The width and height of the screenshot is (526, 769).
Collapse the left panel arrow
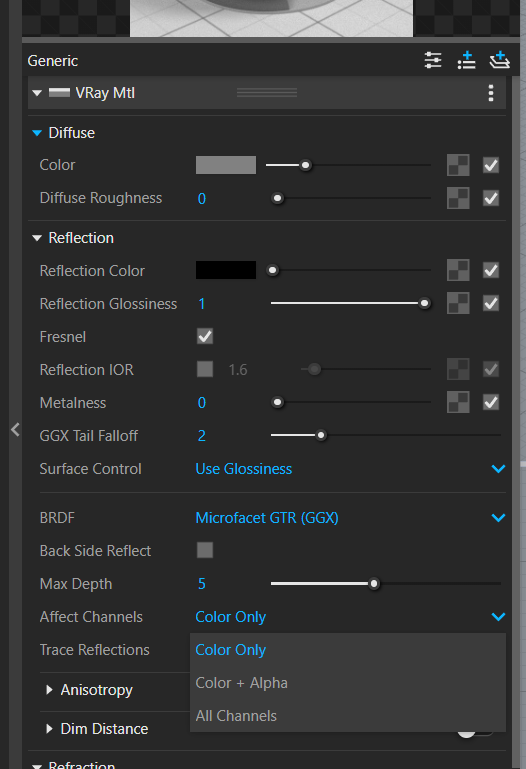(15, 430)
